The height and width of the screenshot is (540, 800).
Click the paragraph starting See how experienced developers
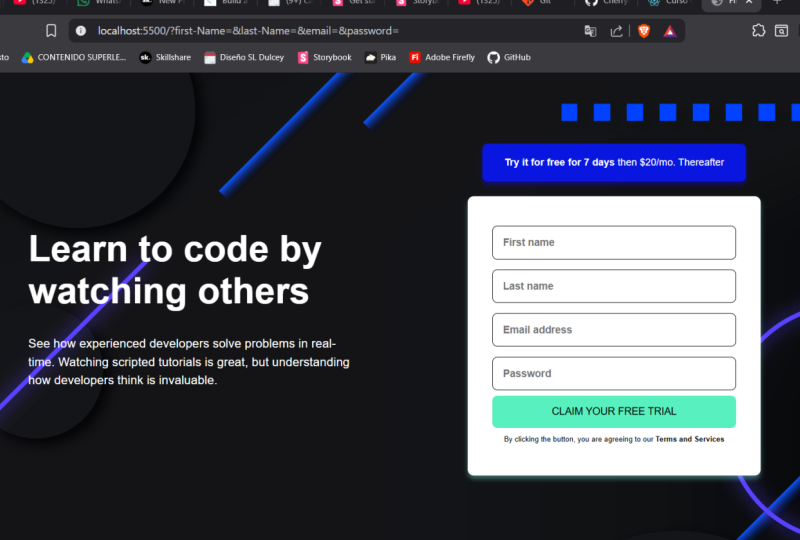click(x=189, y=362)
